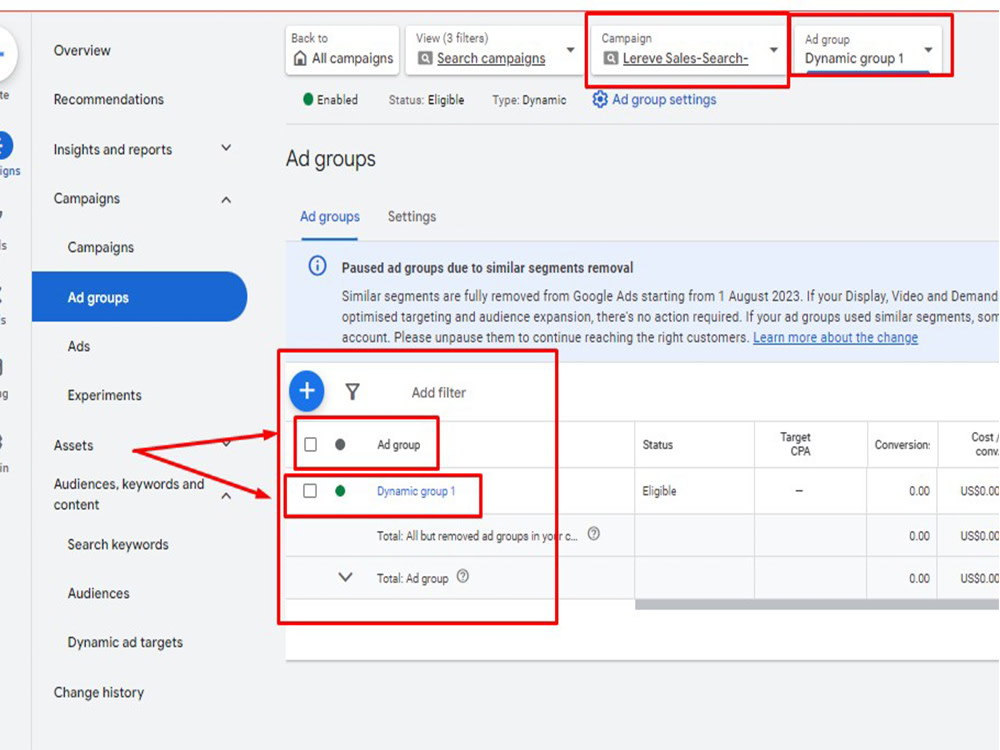The height and width of the screenshot is (750, 1000).
Task: Expand the Total: Ad group row chevron
Action: (345, 578)
